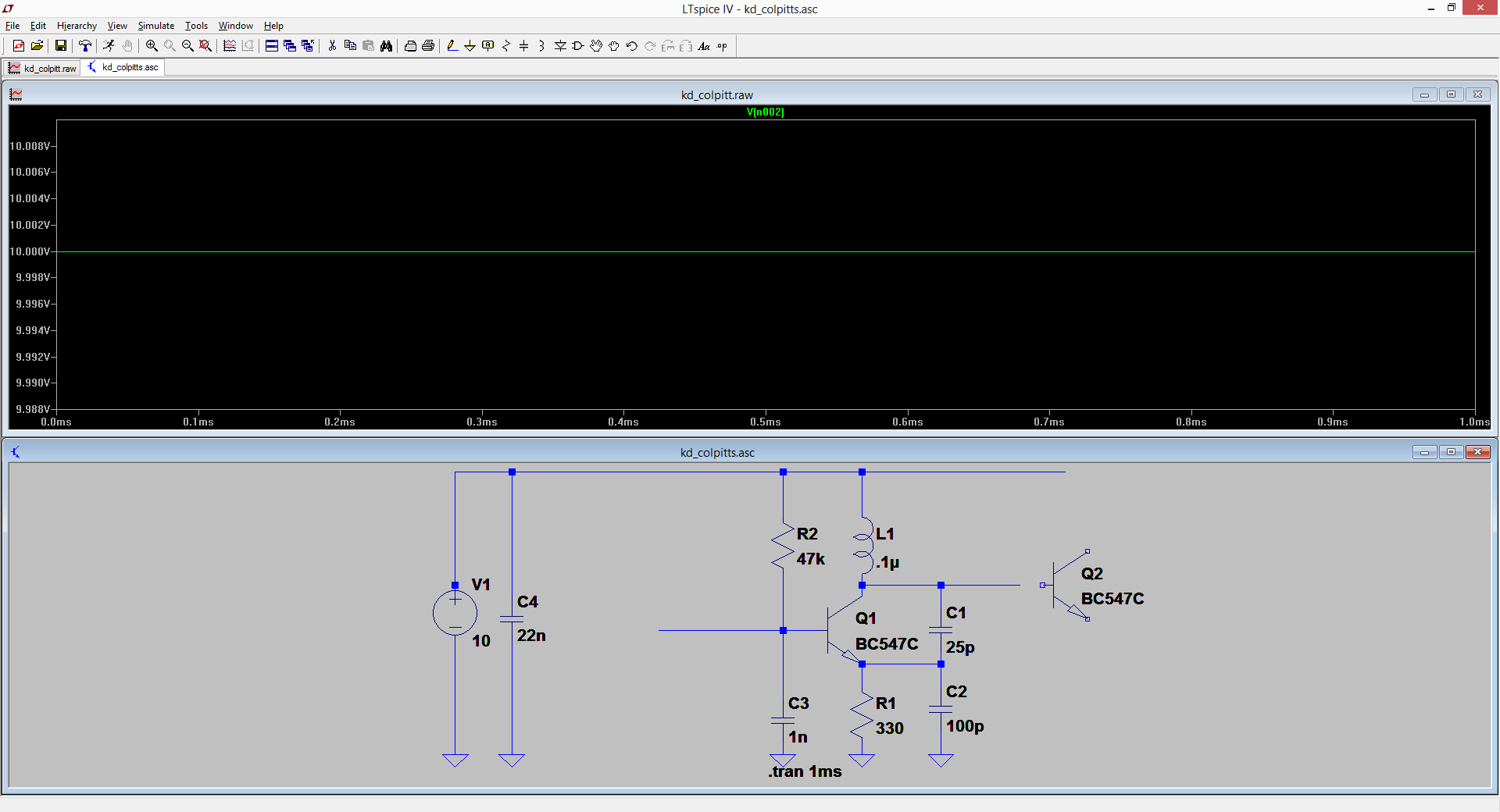Click the Save floppy disk icon
Screen dimensions: 1500x812
point(60,46)
